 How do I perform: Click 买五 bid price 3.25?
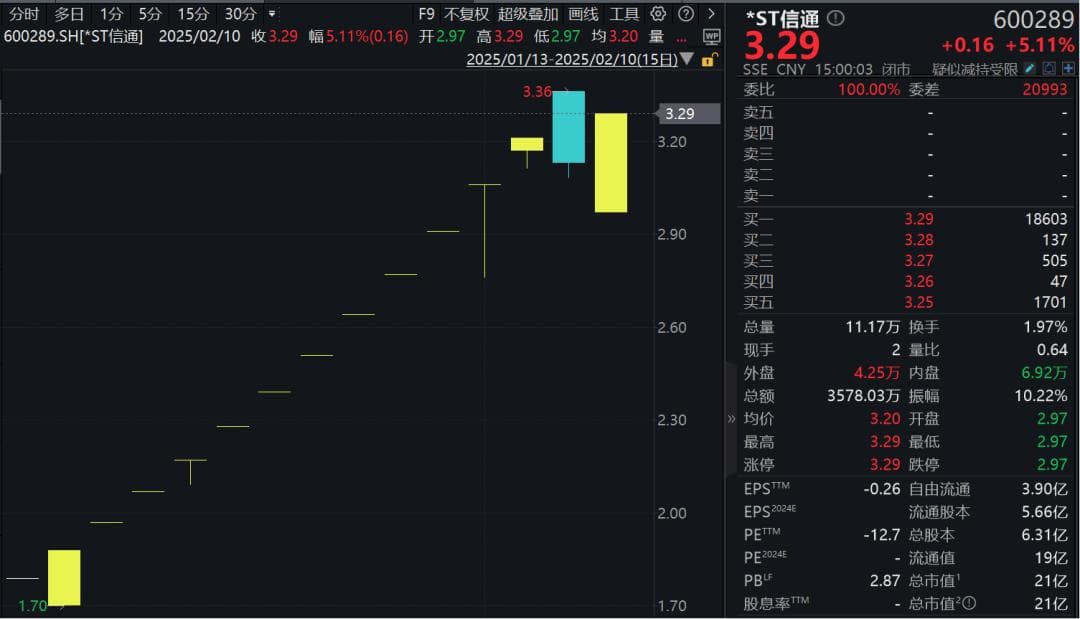click(919, 302)
